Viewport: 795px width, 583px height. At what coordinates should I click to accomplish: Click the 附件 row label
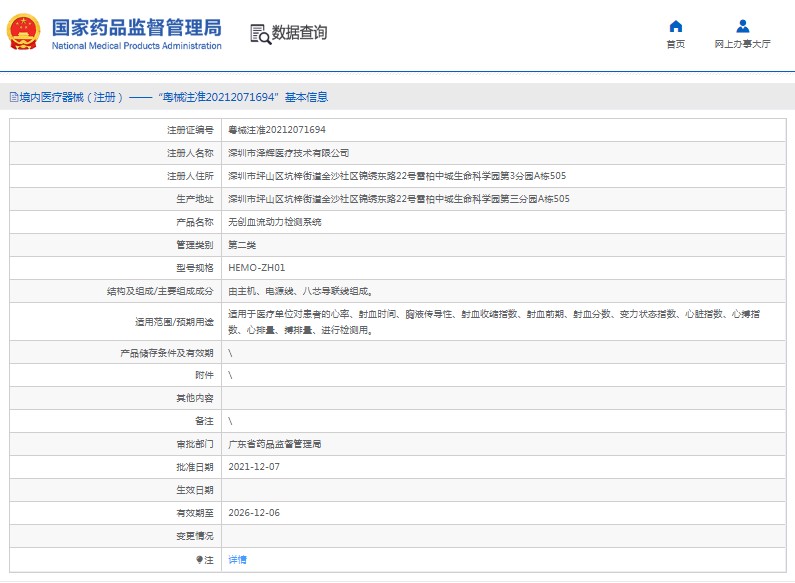coord(204,375)
